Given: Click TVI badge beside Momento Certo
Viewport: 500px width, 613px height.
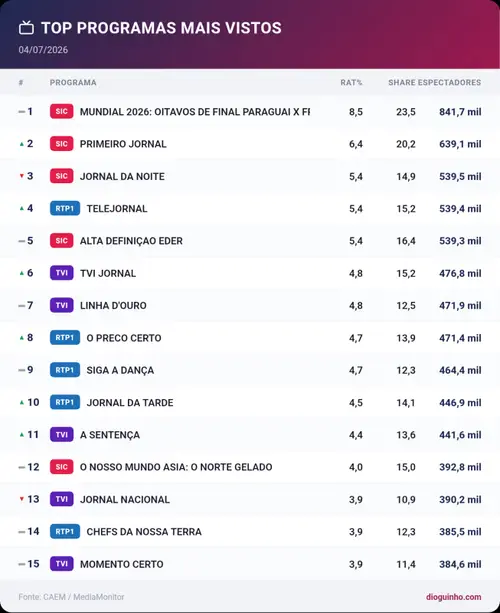Looking at the screenshot, I should click(x=61, y=564).
